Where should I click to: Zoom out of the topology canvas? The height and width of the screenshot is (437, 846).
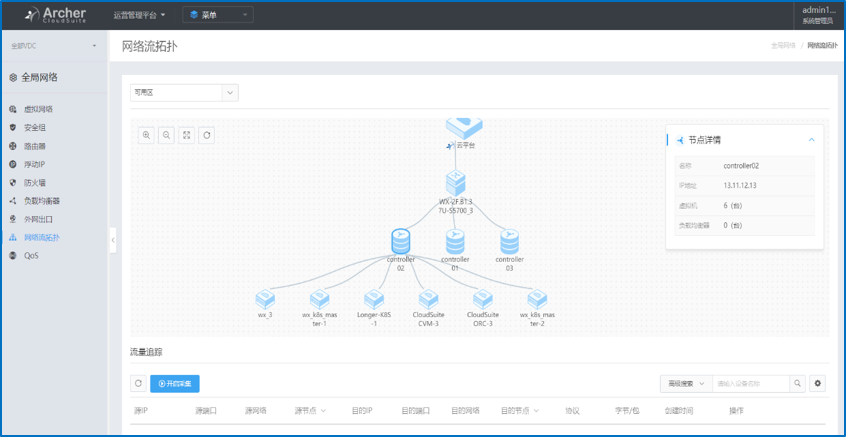pyautogui.click(x=167, y=135)
